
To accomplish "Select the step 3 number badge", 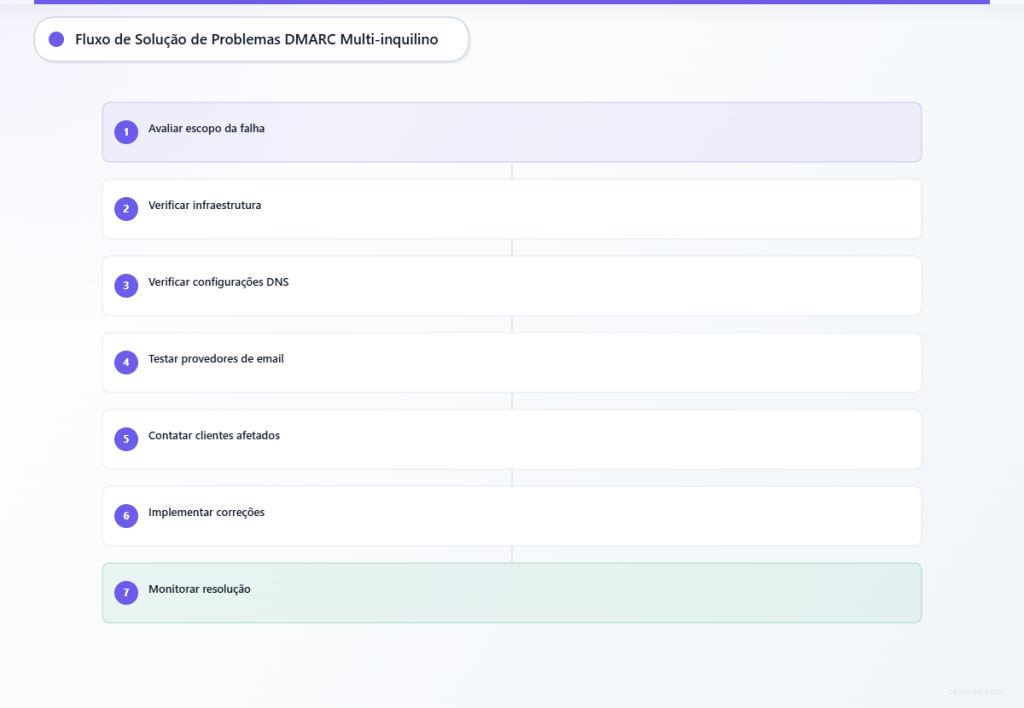I will (x=126, y=285).
